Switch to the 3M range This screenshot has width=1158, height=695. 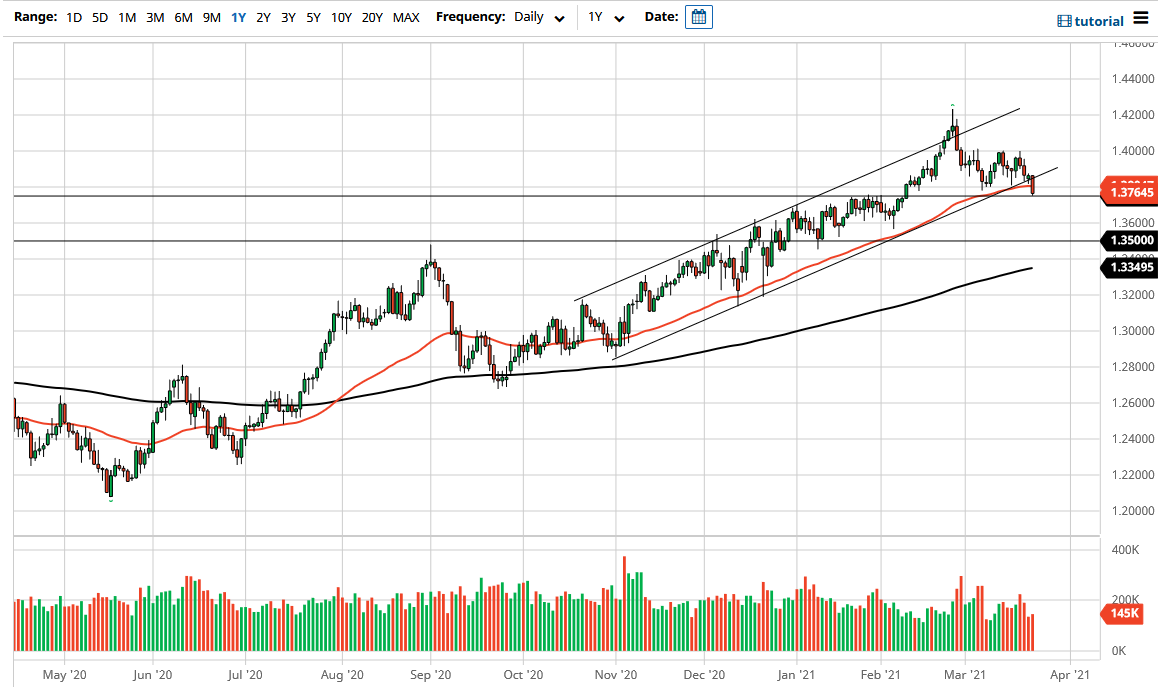[x=154, y=17]
